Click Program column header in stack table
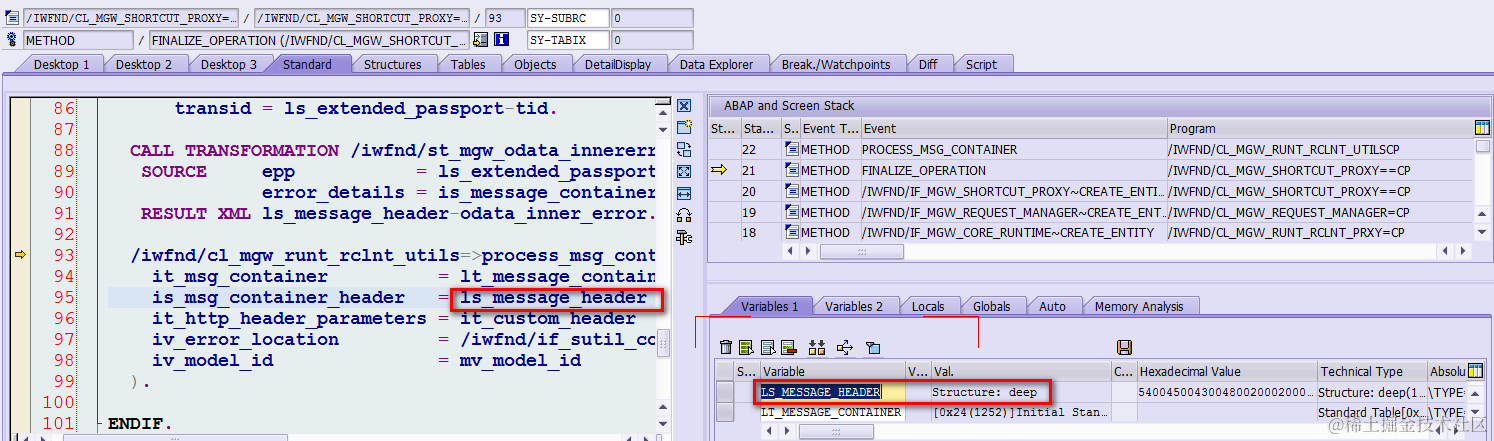 [x=1321, y=128]
